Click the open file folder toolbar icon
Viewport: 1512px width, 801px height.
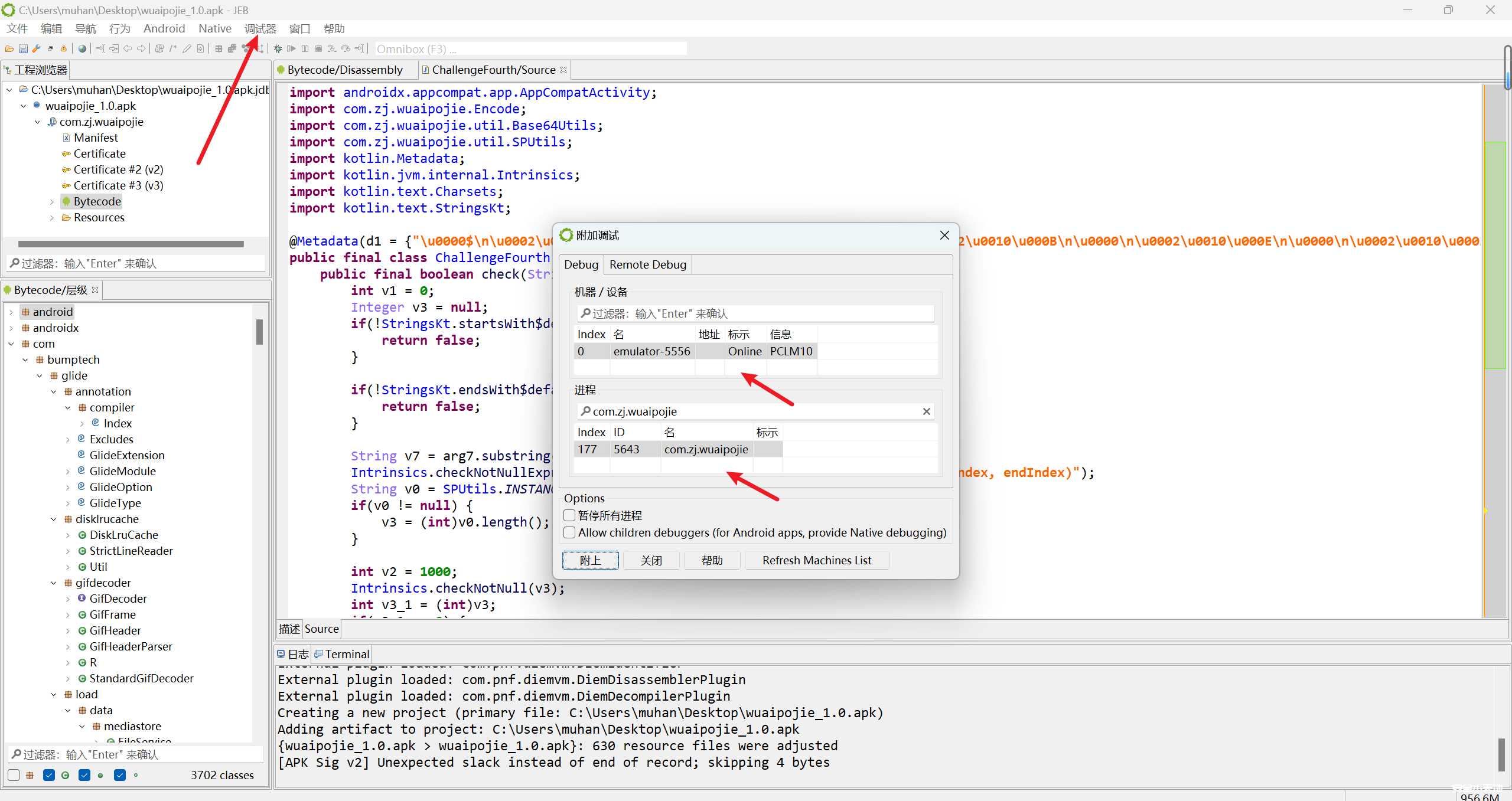[x=9, y=49]
